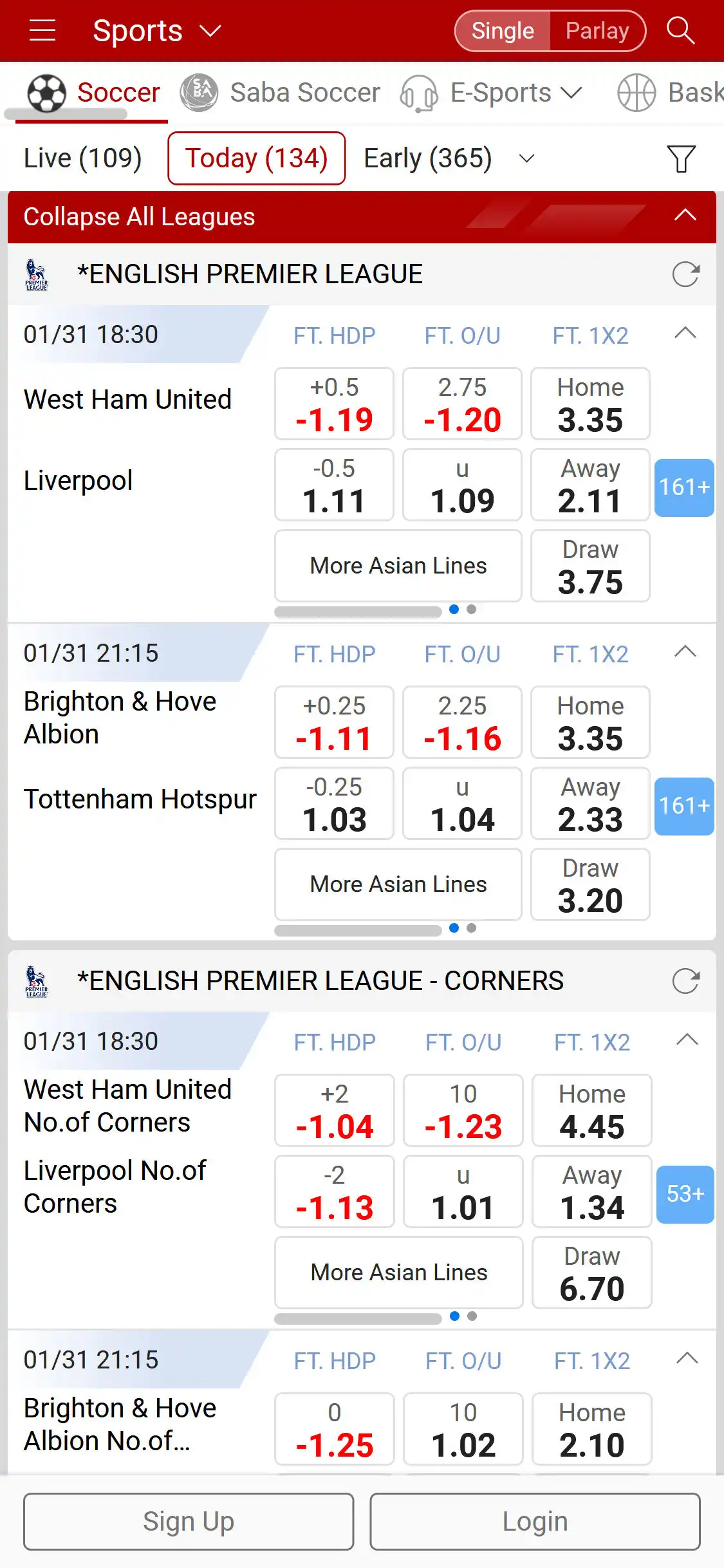The width and height of the screenshot is (724, 1568).
Task: Switch to the Live (109) tab
Action: click(82, 158)
